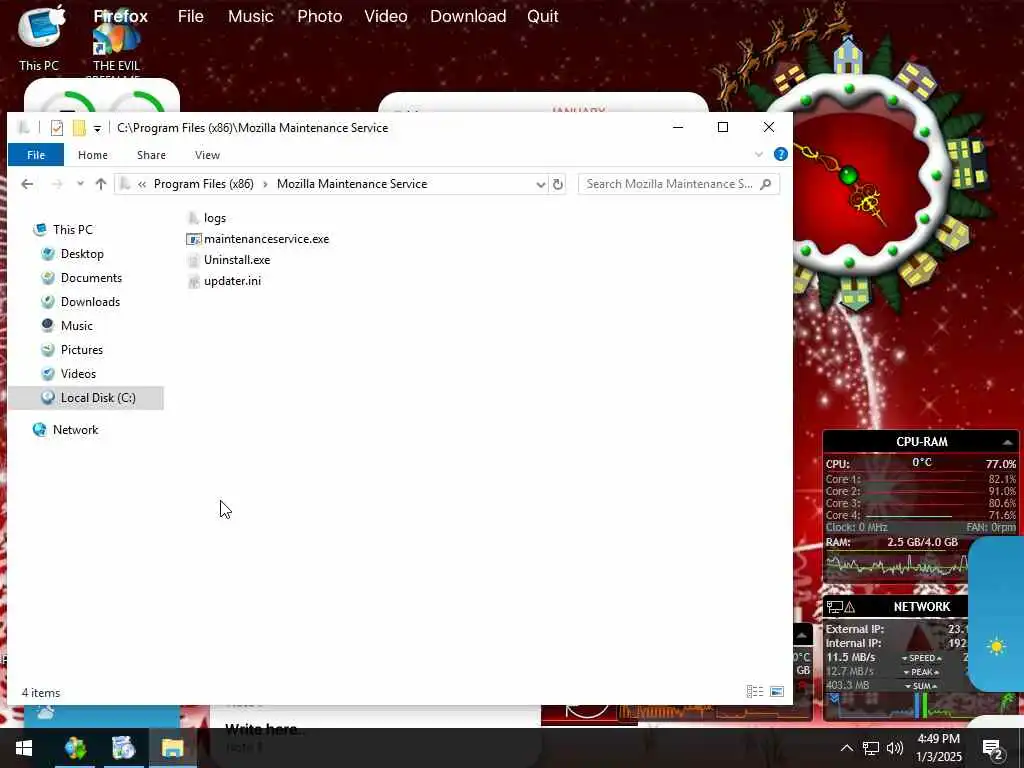Click the search magnifier icon
This screenshot has width=1024, height=768.
766,184
